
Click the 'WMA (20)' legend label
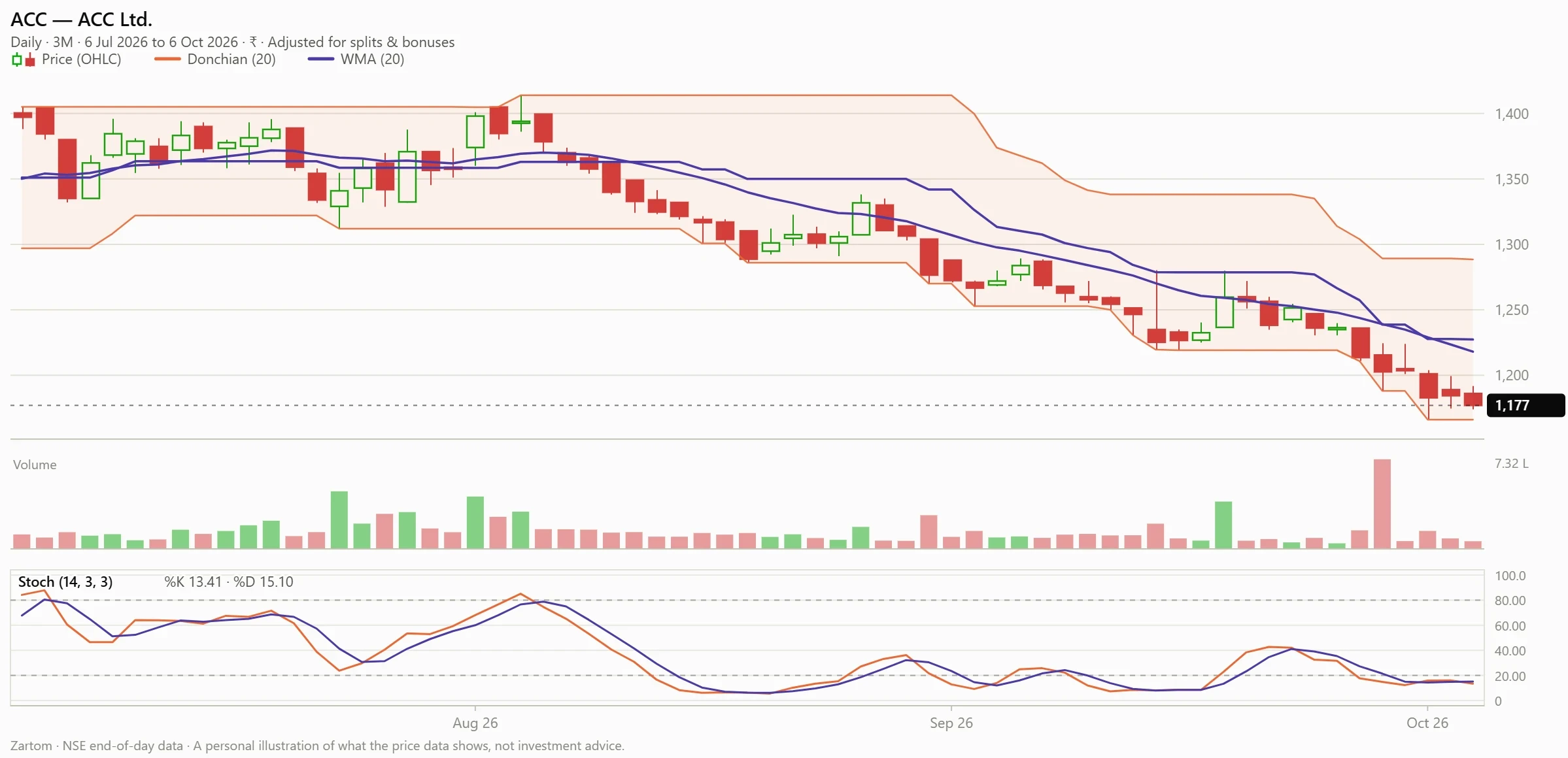(373, 59)
